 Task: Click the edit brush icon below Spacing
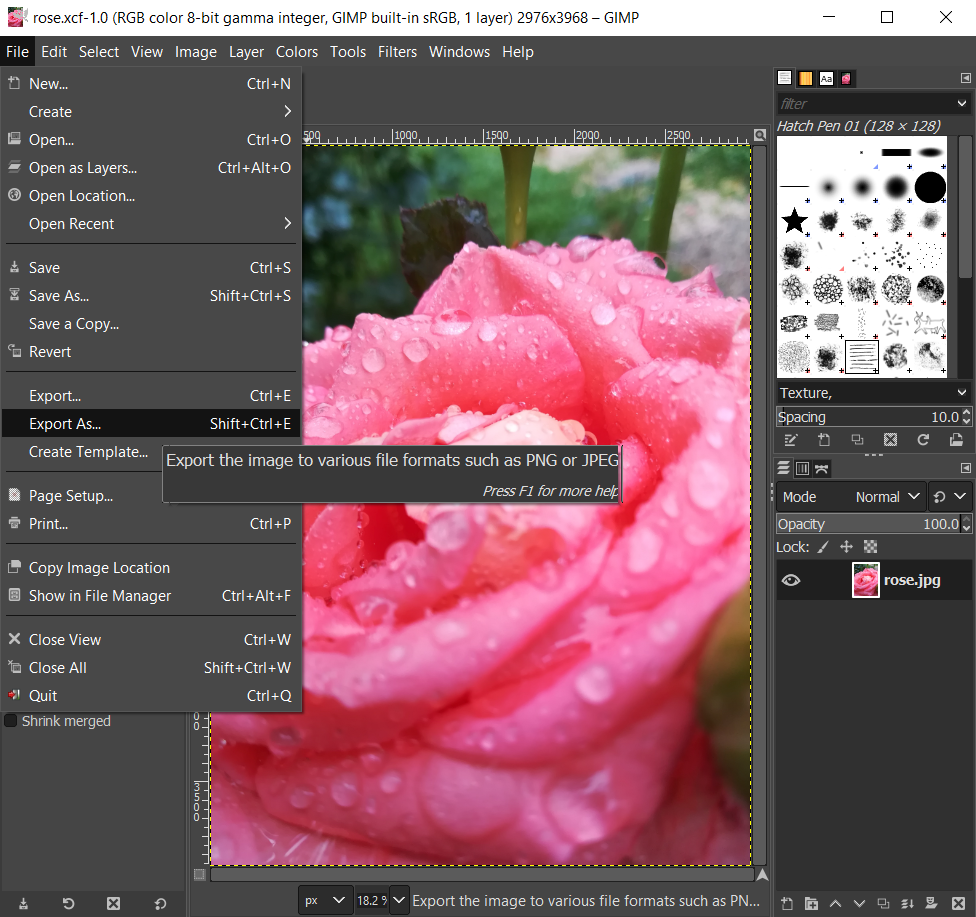pyautogui.click(x=790, y=440)
